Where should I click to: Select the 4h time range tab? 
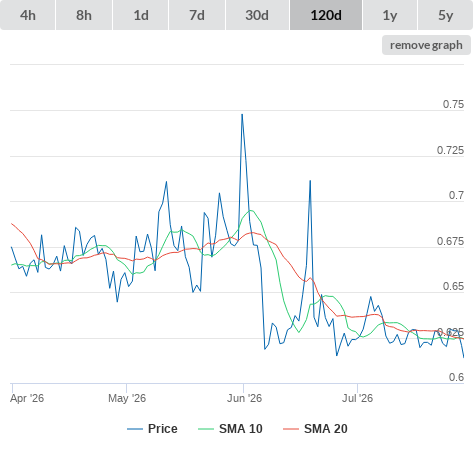(28, 15)
